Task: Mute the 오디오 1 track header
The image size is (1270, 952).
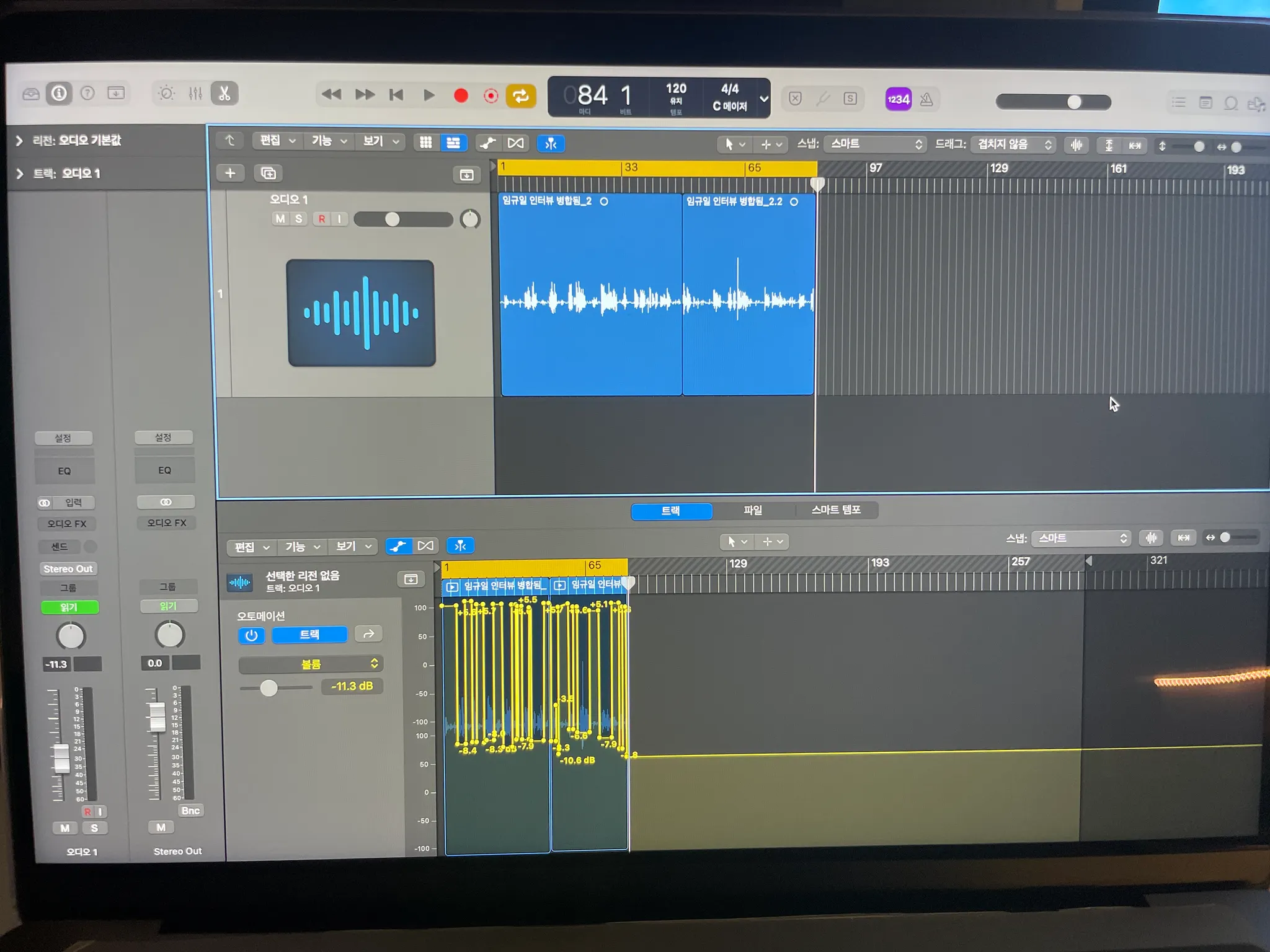Action: pyautogui.click(x=280, y=219)
